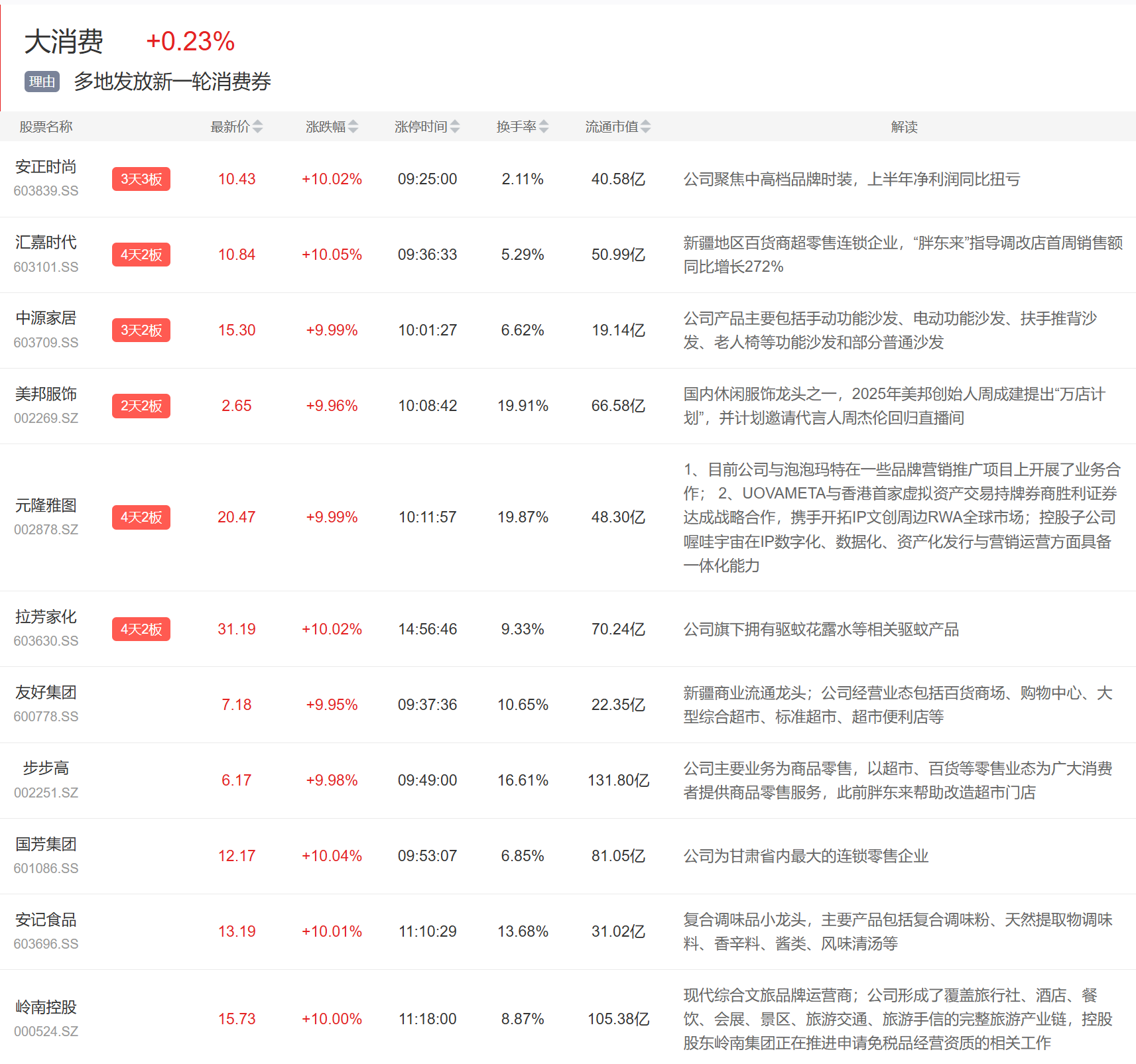Viewport: 1136px width, 1064px height.
Task: Open the 国芳集团 stock
Action: 46,844
